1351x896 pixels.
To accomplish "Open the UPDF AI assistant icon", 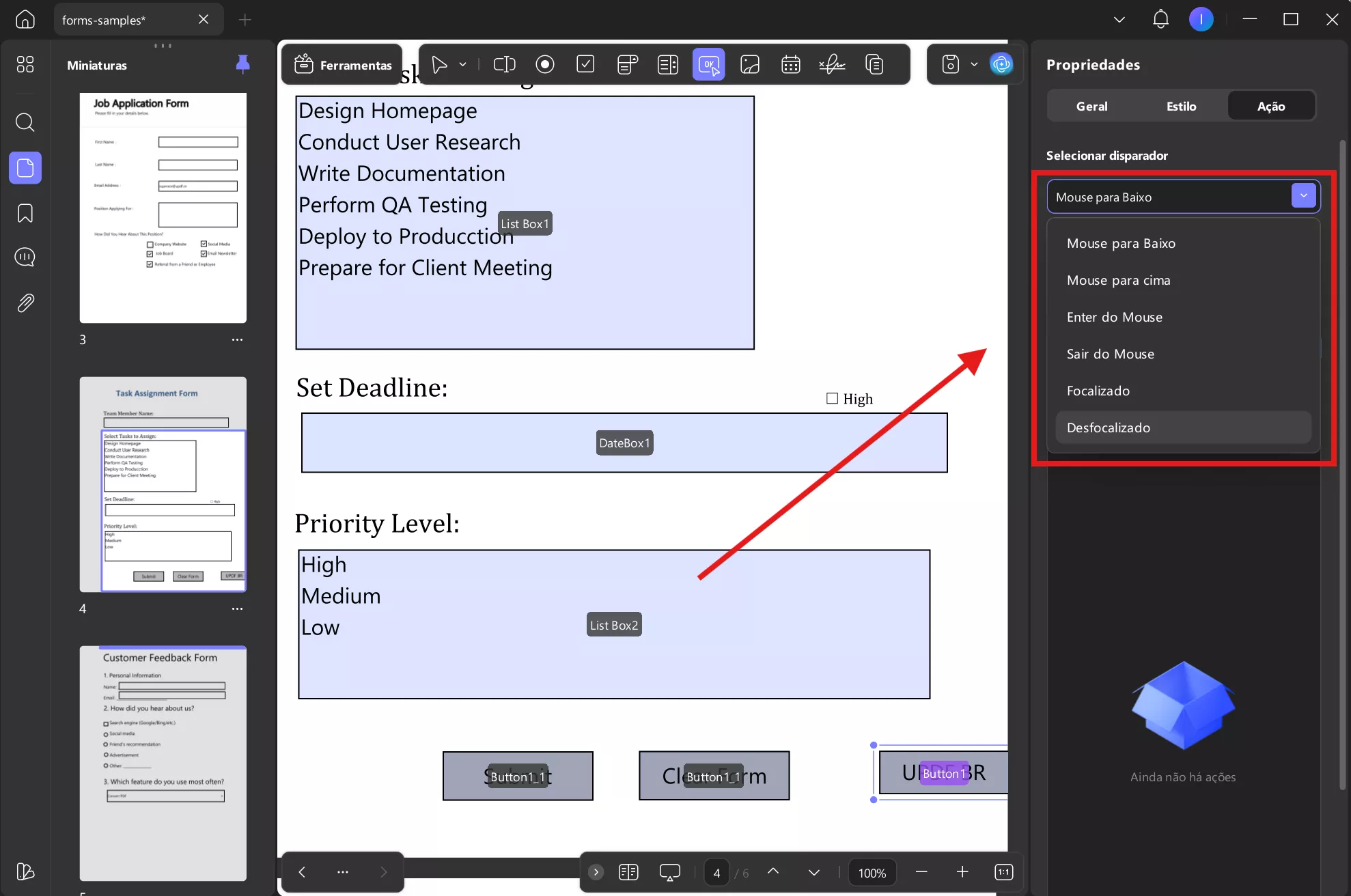I will (x=1001, y=64).
